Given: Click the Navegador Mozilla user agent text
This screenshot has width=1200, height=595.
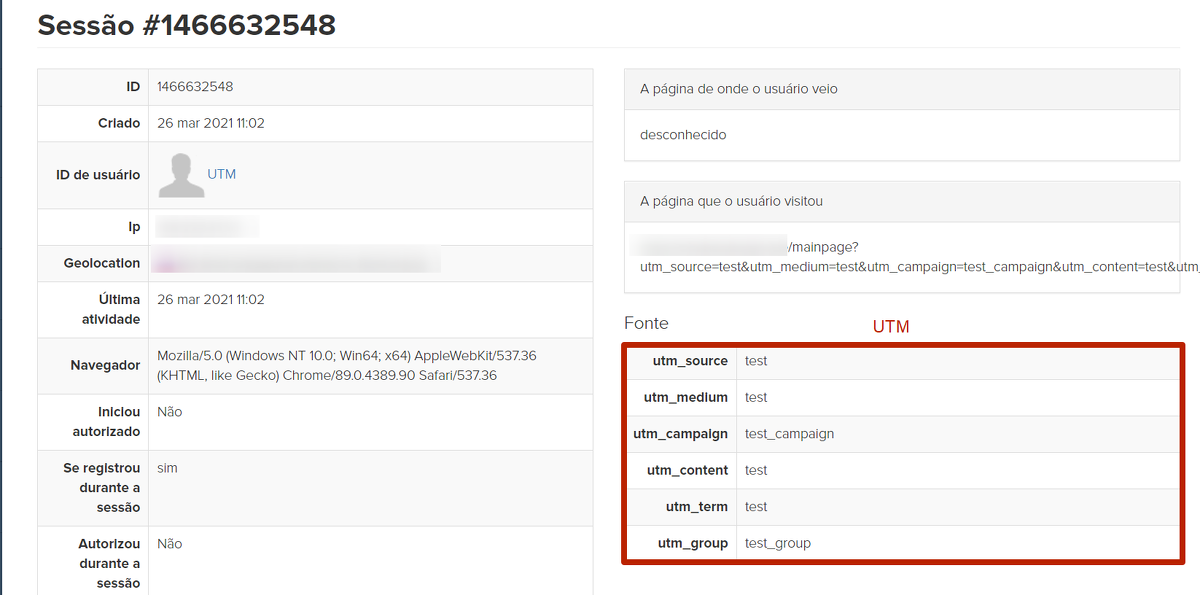Looking at the screenshot, I should pyautogui.click(x=346, y=365).
